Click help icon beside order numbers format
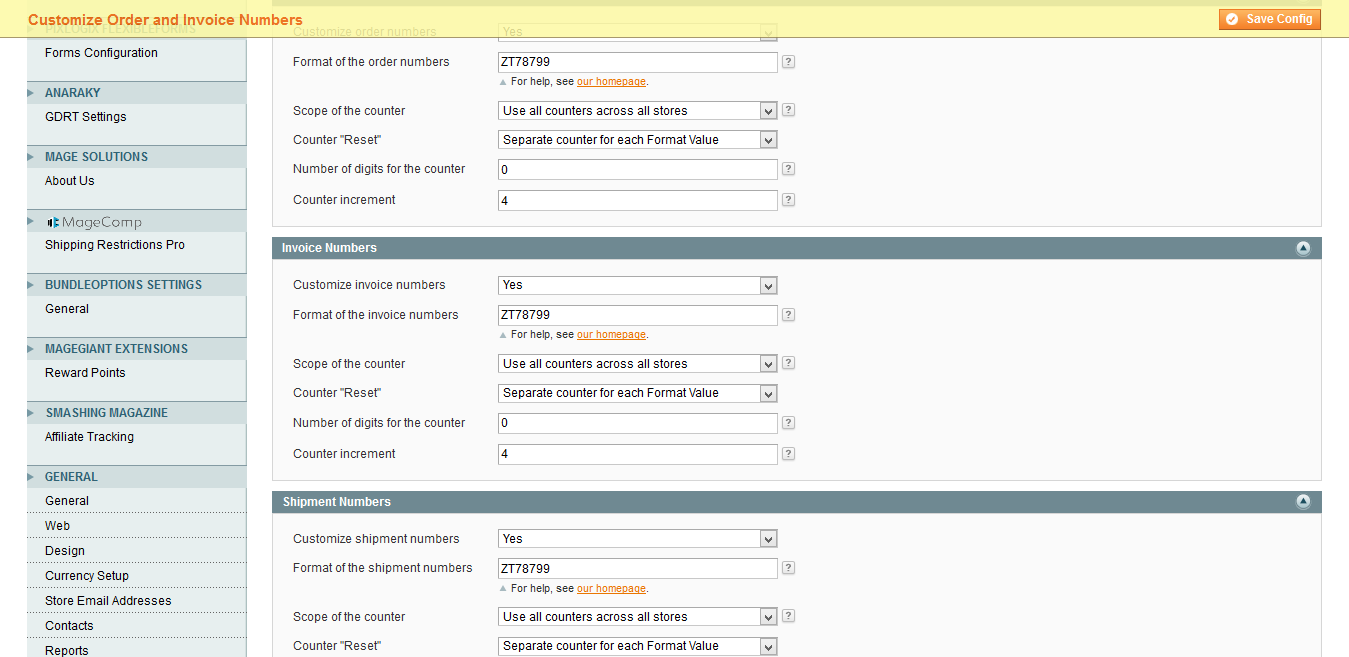 788,62
